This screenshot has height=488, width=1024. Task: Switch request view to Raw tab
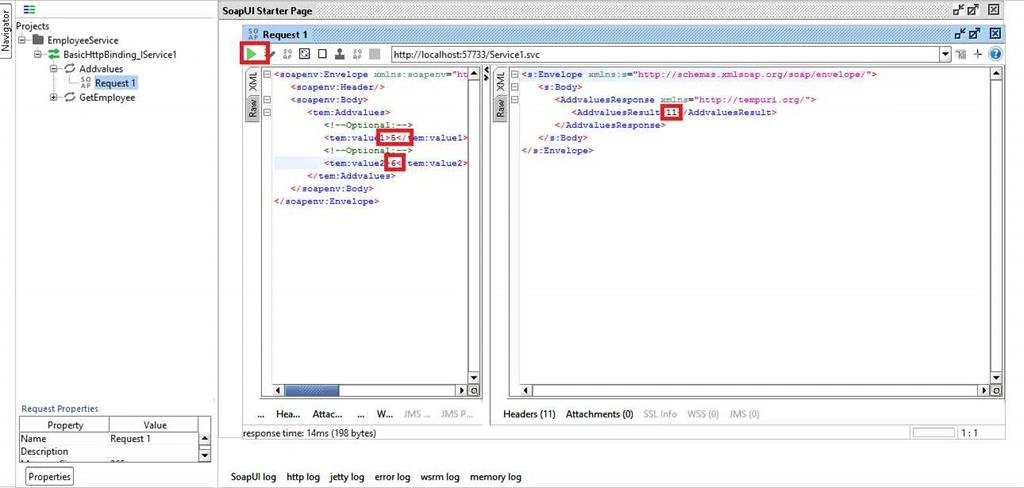(x=253, y=108)
